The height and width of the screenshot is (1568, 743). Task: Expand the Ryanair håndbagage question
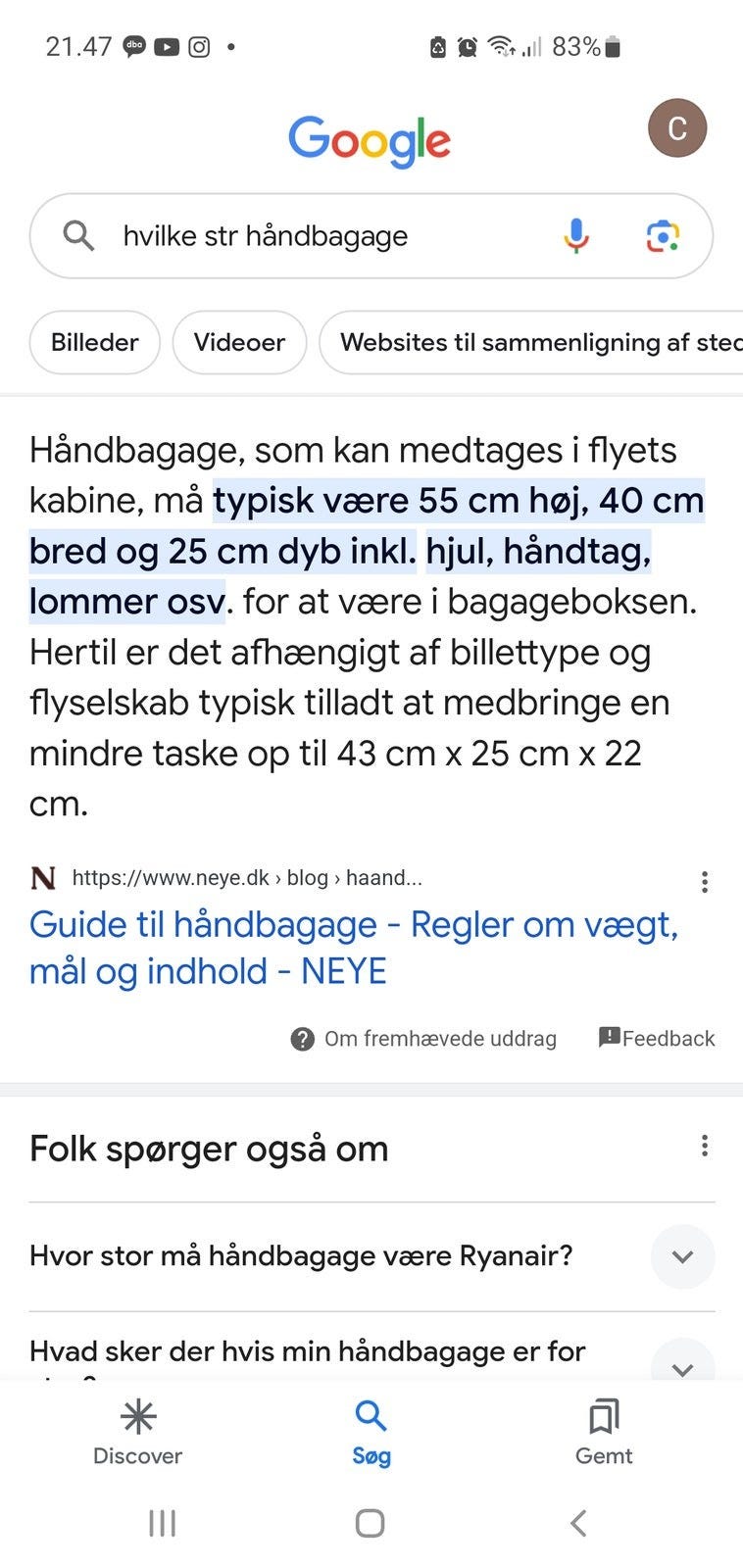pyautogui.click(x=682, y=1256)
